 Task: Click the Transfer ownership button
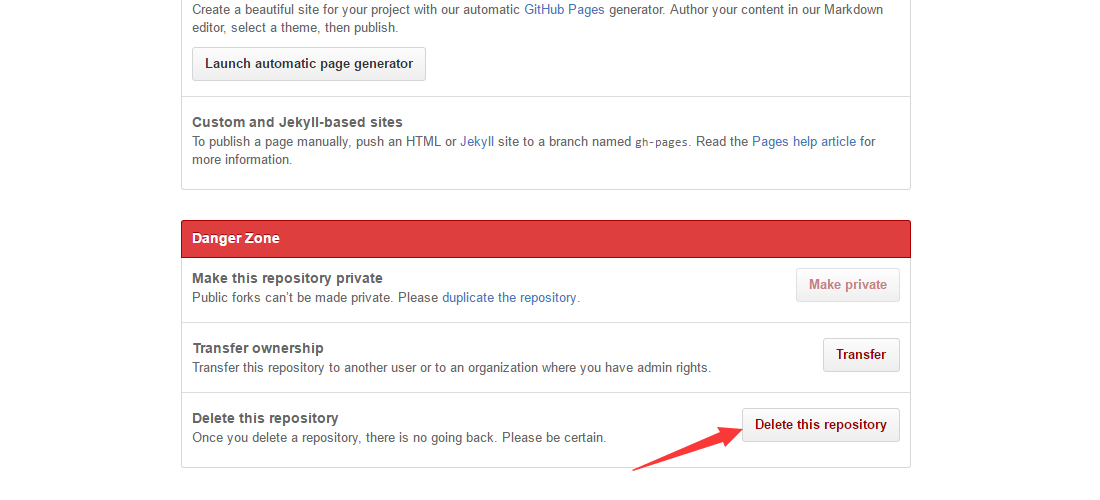(861, 355)
